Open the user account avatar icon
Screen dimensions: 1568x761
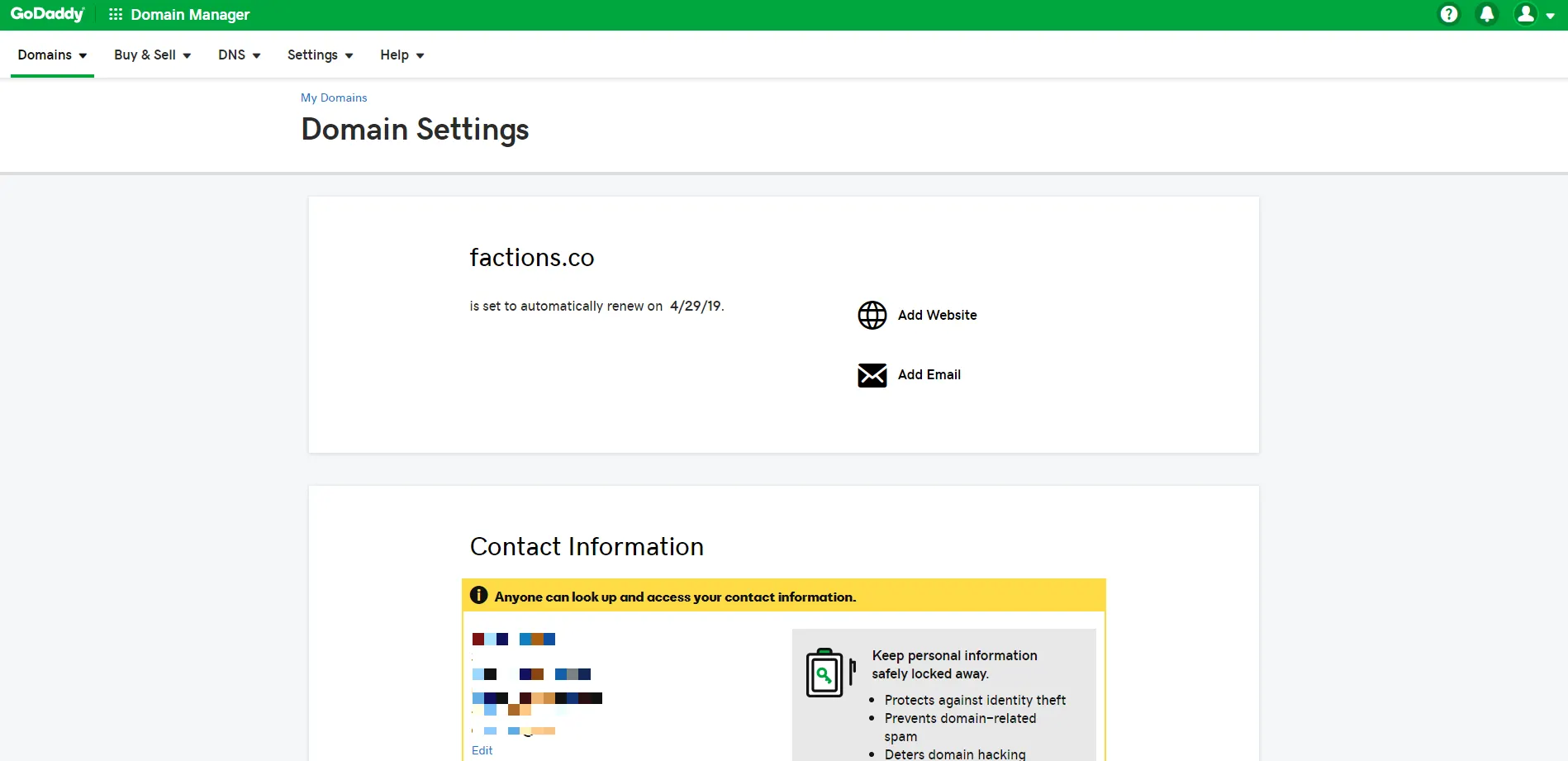pyautogui.click(x=1526, y=14)
